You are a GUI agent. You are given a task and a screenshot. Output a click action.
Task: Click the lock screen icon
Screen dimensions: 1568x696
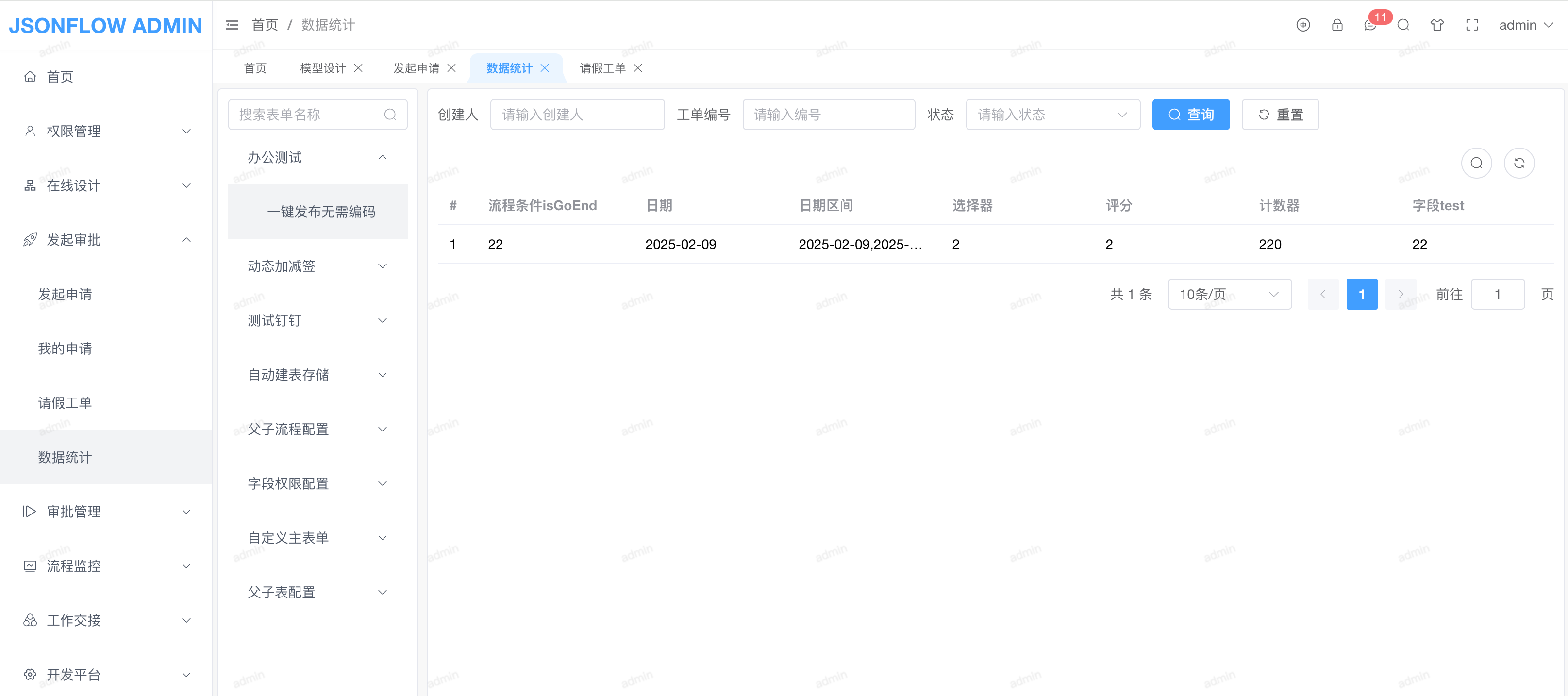point(1337,25)
